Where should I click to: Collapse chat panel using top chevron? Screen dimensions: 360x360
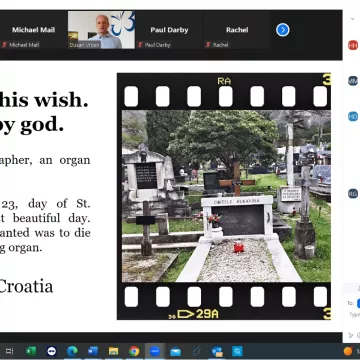[x=353, y=19]
